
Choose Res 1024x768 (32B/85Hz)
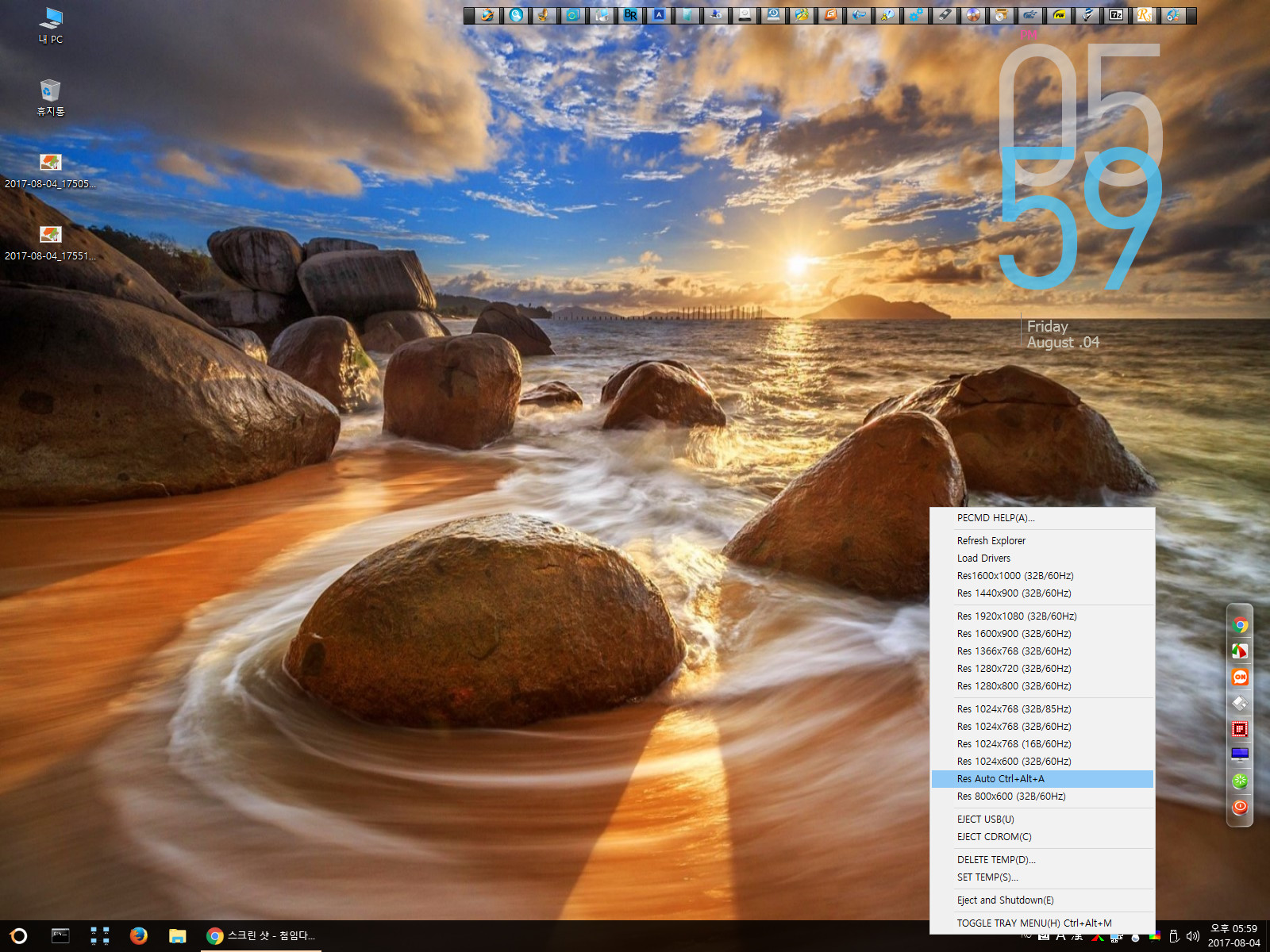pyautogui.click(x=1042, y=709)
